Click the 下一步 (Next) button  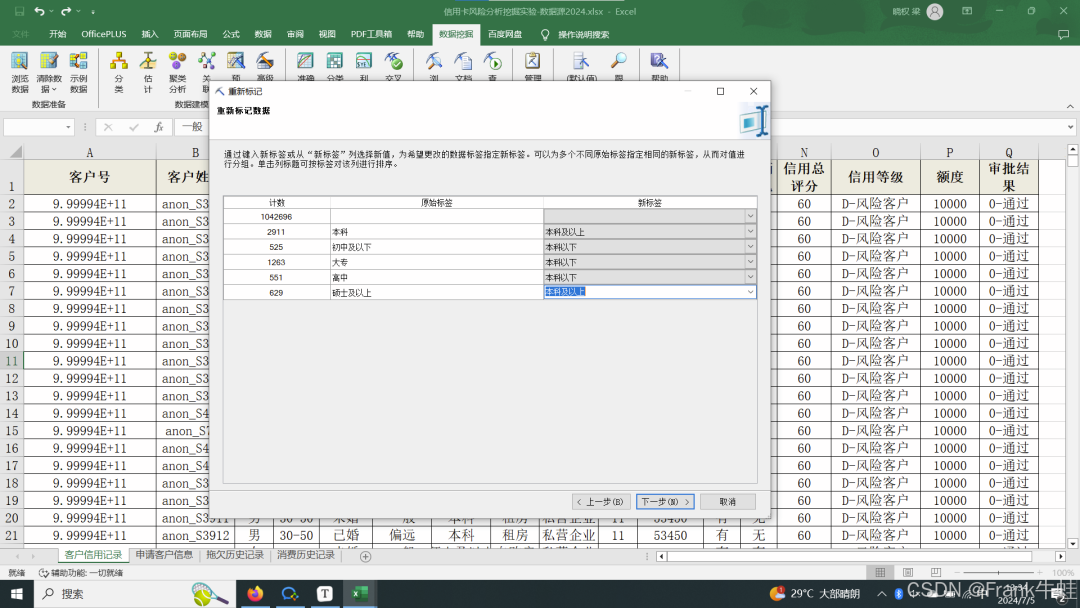tap(665, 501)
